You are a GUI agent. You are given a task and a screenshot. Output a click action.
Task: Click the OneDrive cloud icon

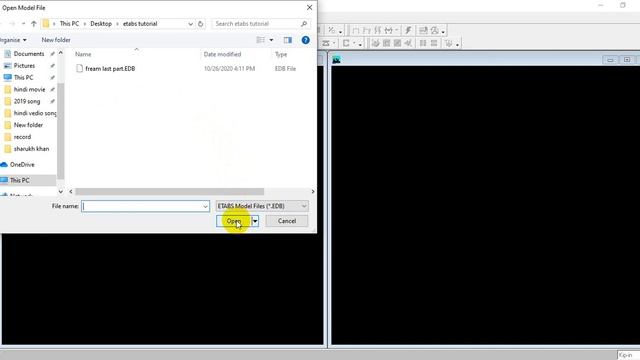coord(4,164)
